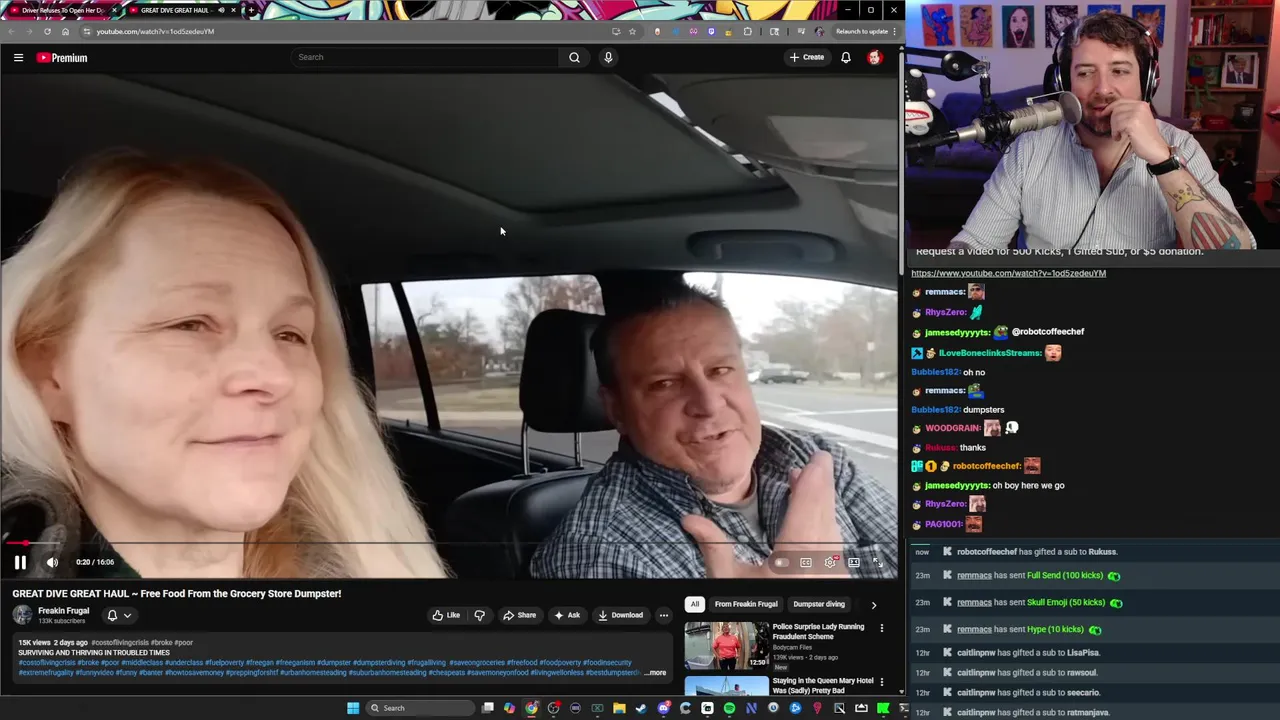Screen dimensions: 1280x720
Task: Open Spotify from the taskbar
Action: click(x=729, y=708)
